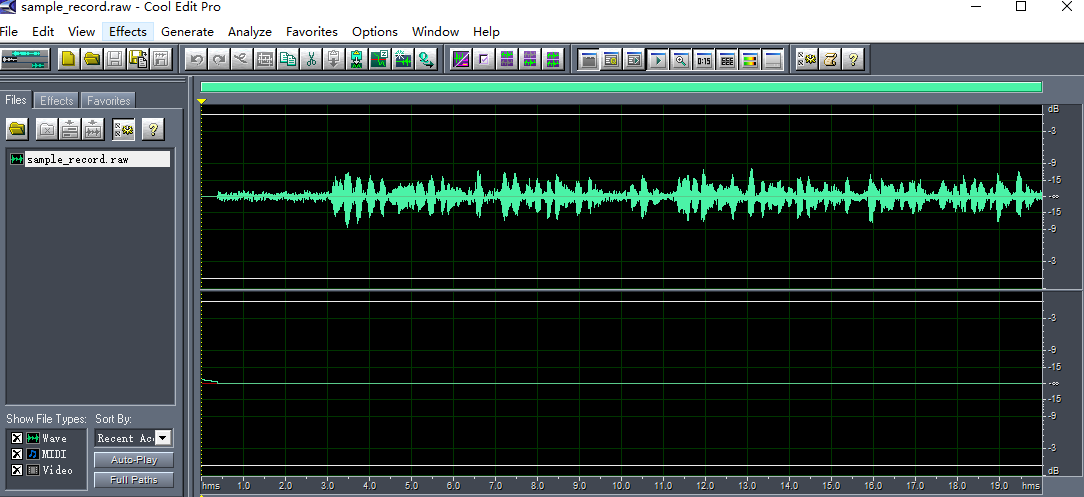Click the Copy icon in the toolbar
This screenshot has height=497, width=1084.
[x=288, y=60]
